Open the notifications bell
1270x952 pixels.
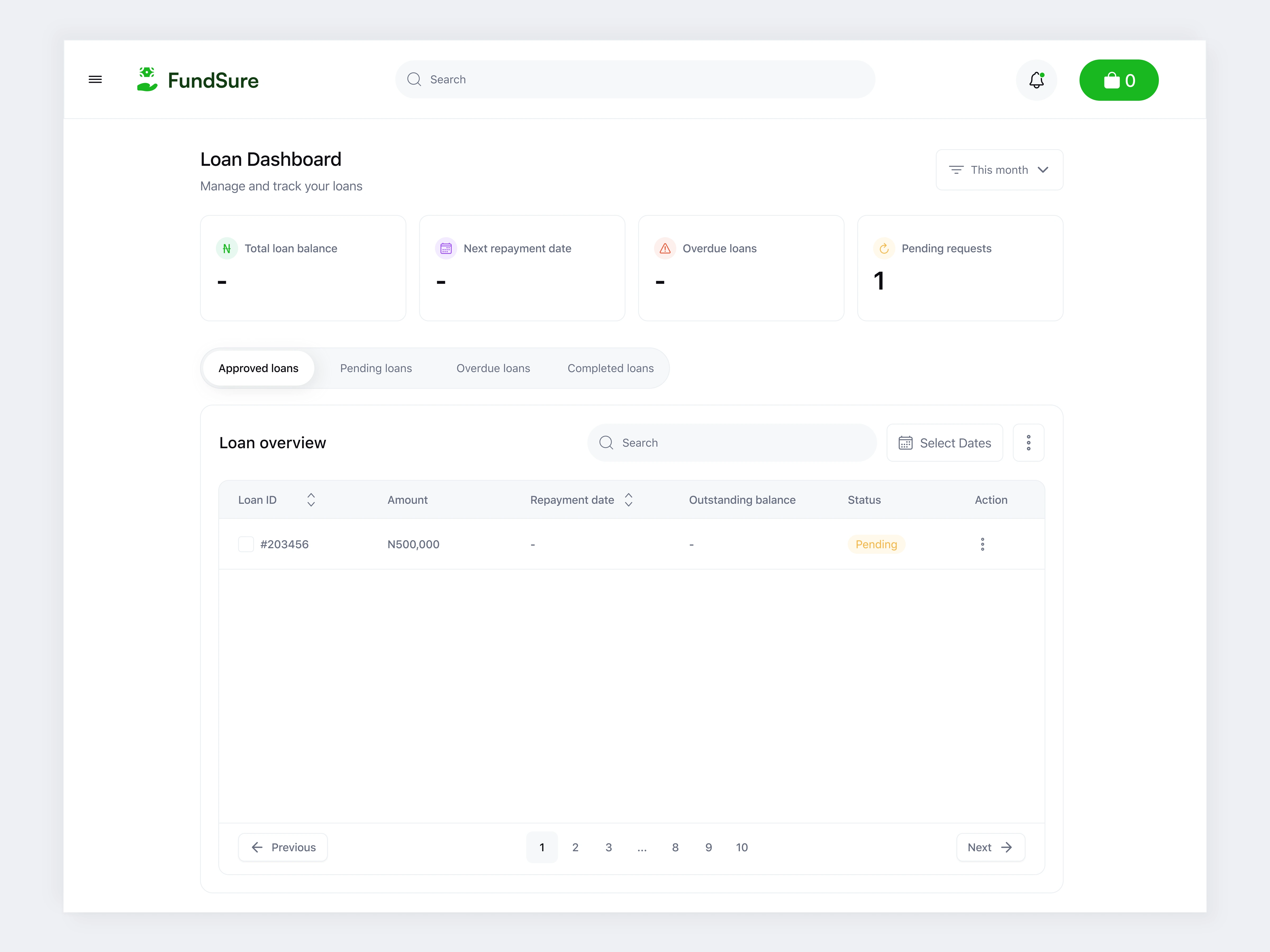[x=1036, y=80]
